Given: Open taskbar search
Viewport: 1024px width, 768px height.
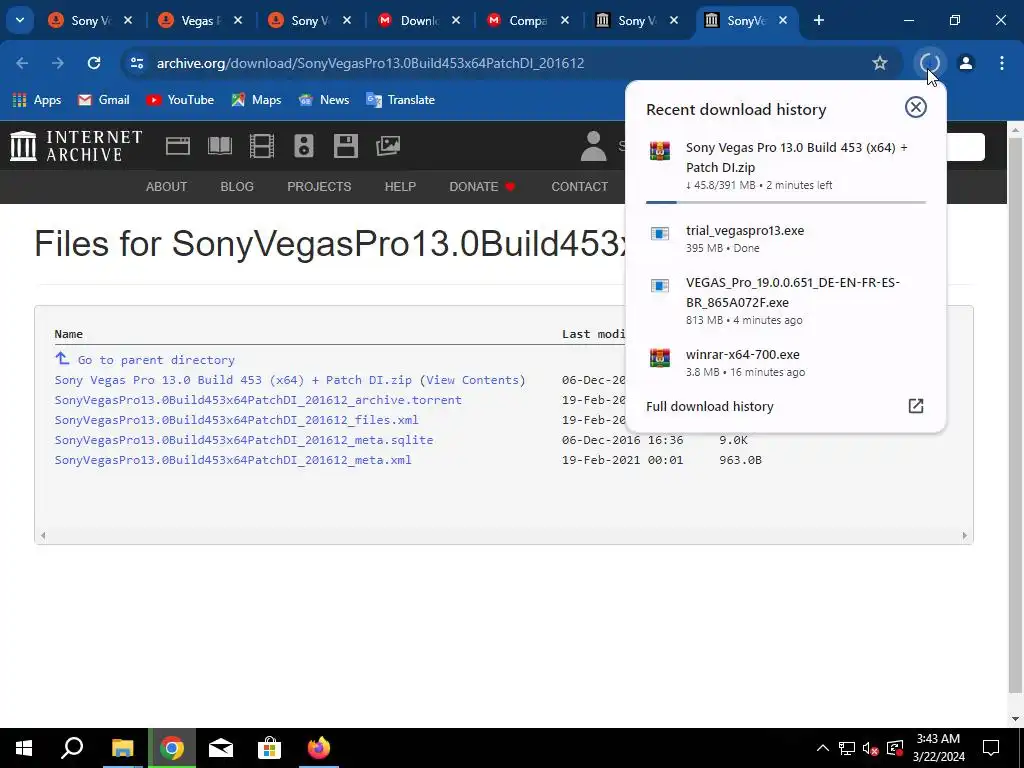Looking at the screenshot, I should [72, 748].
